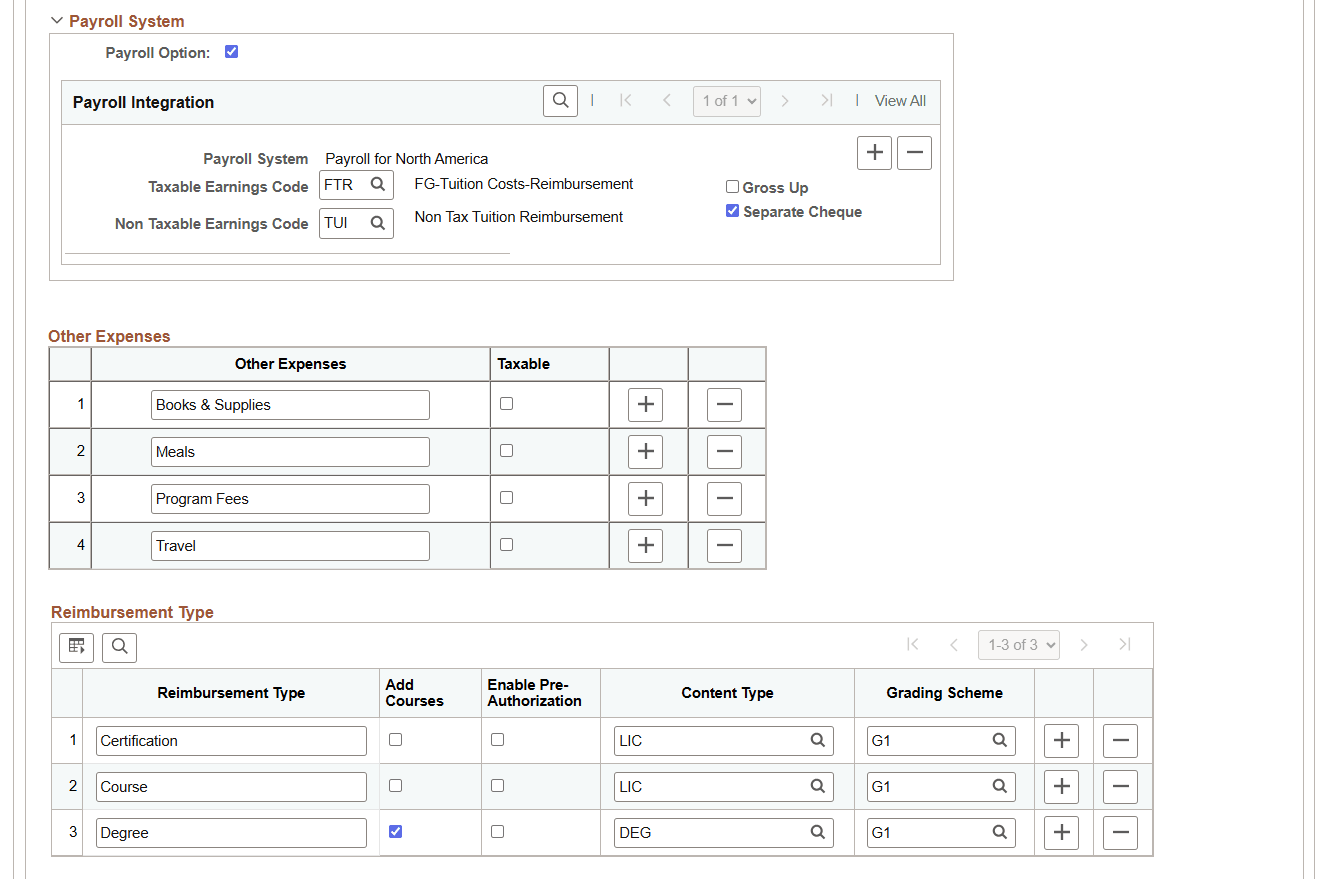Add row after the Meals expense
This screenshot has height=879, width=1335.
645,452
